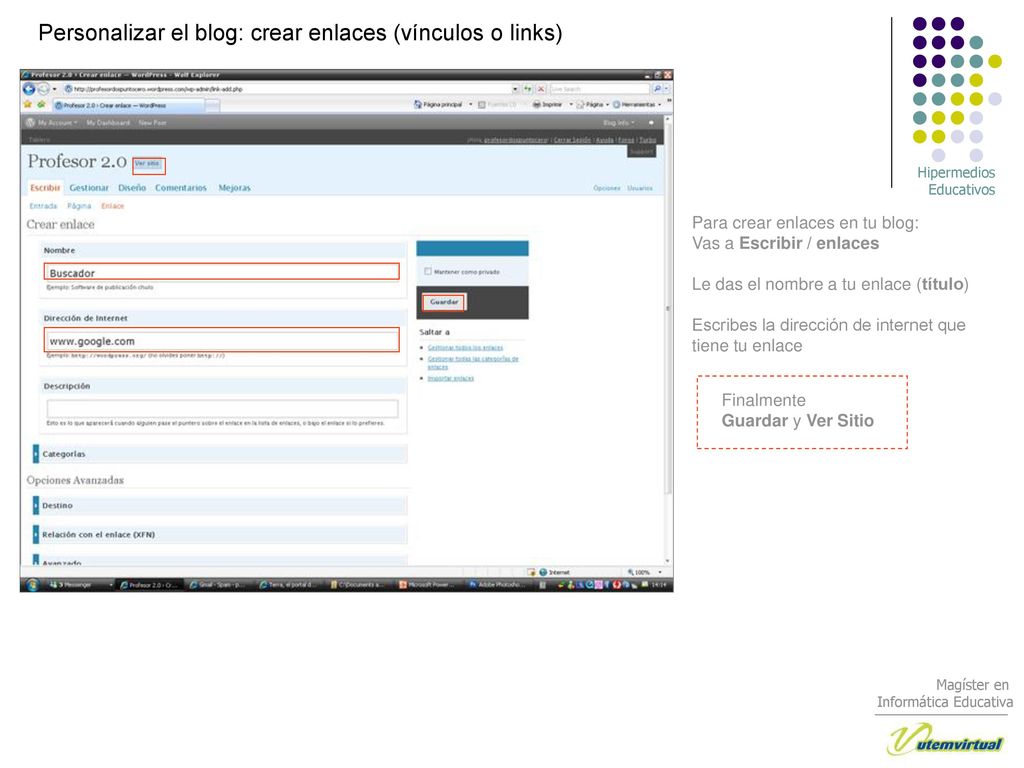Click the browser Forward arrow button

tap(42, 89)
